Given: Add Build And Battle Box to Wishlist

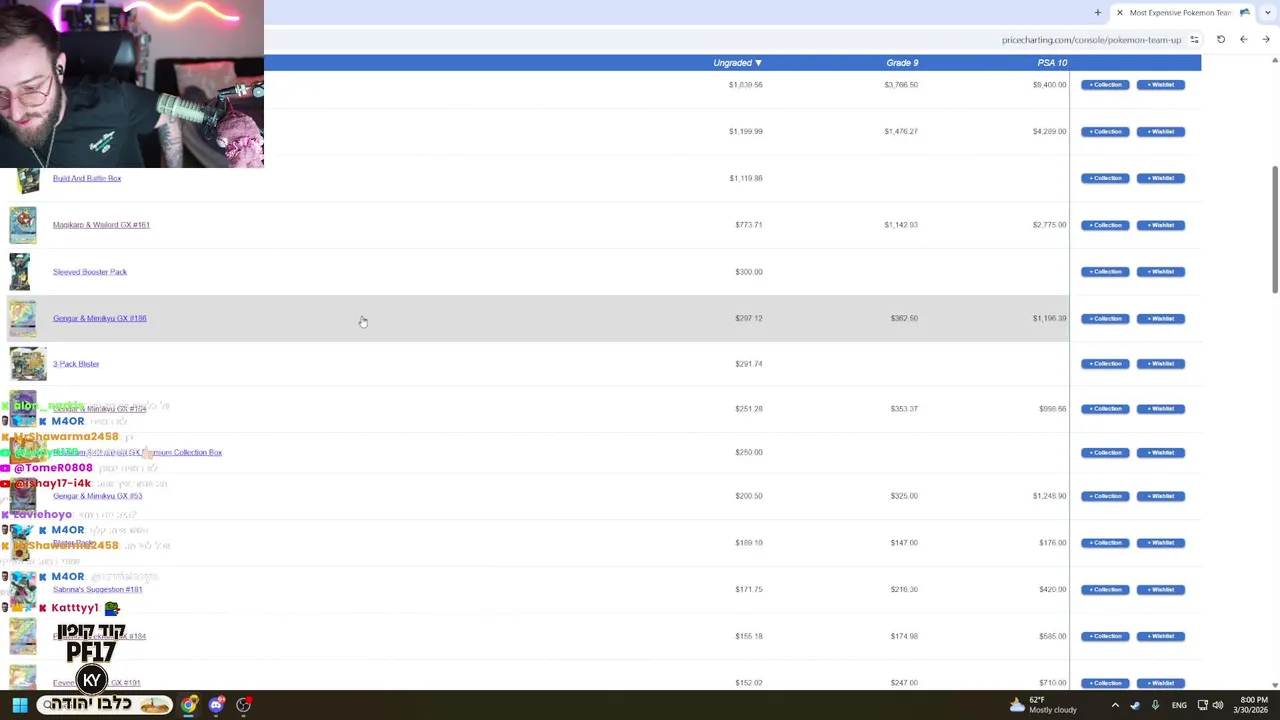Looking at the screenshot, I should click(1161, 178).
